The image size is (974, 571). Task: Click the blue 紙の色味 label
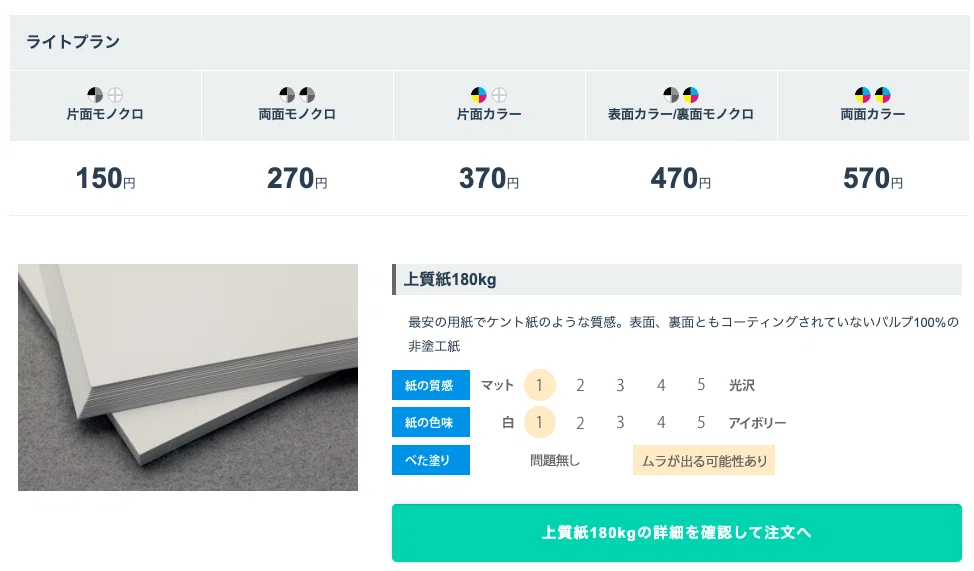click(430, 423)
